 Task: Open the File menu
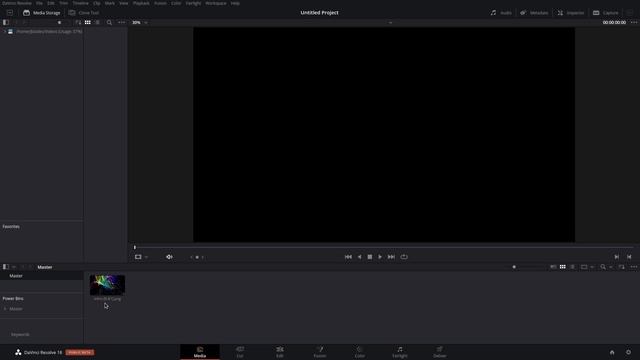[39, 3]
